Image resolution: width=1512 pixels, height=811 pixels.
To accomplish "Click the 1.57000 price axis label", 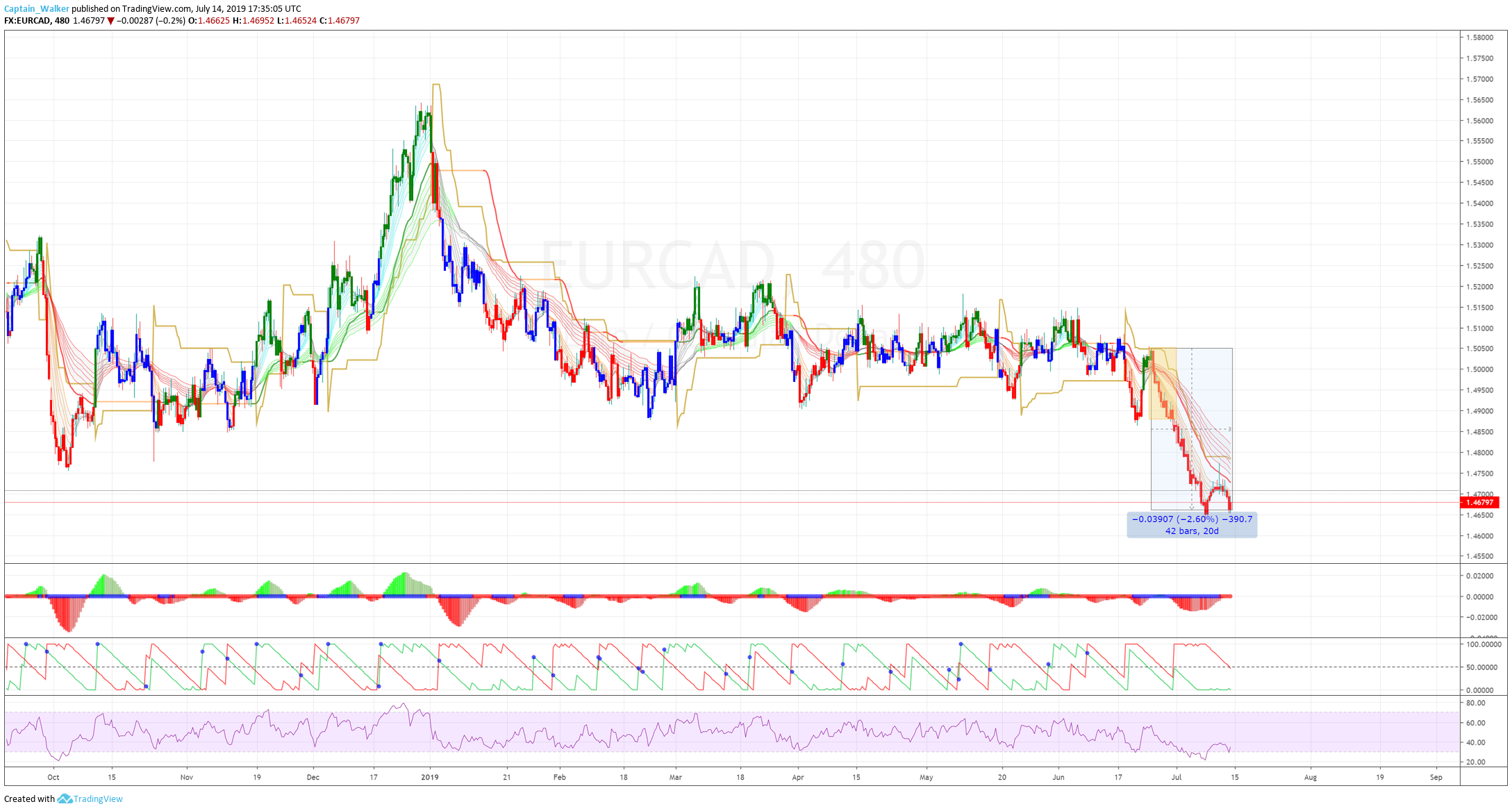I will coord(1479,79).
